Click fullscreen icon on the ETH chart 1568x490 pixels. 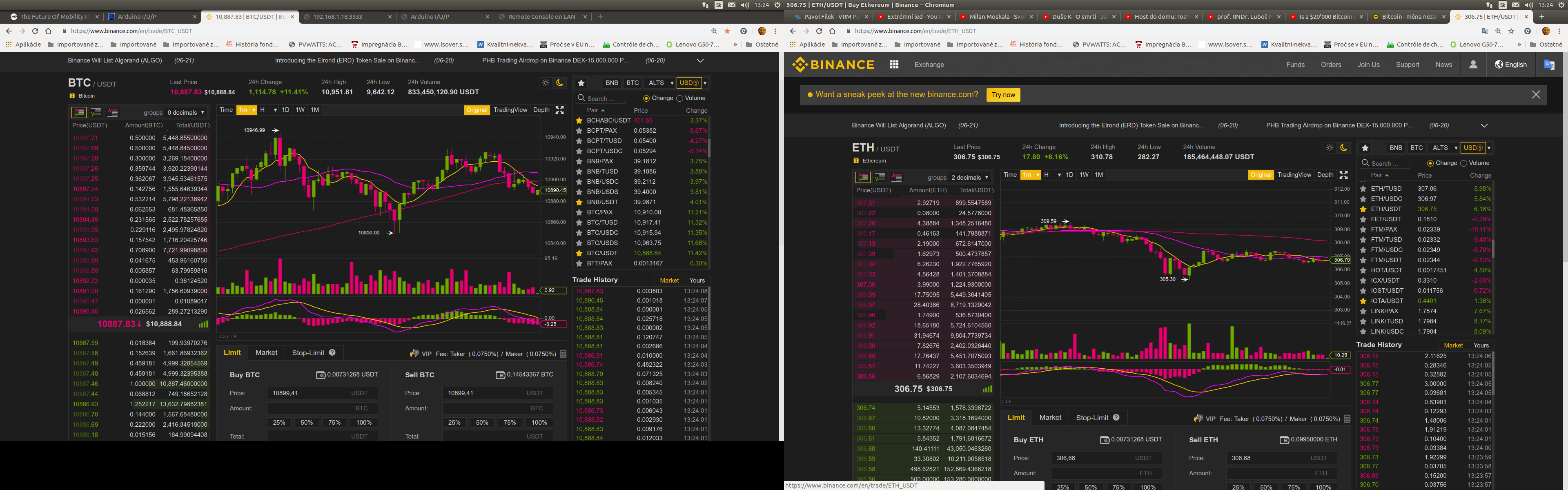click(1343, 175)
